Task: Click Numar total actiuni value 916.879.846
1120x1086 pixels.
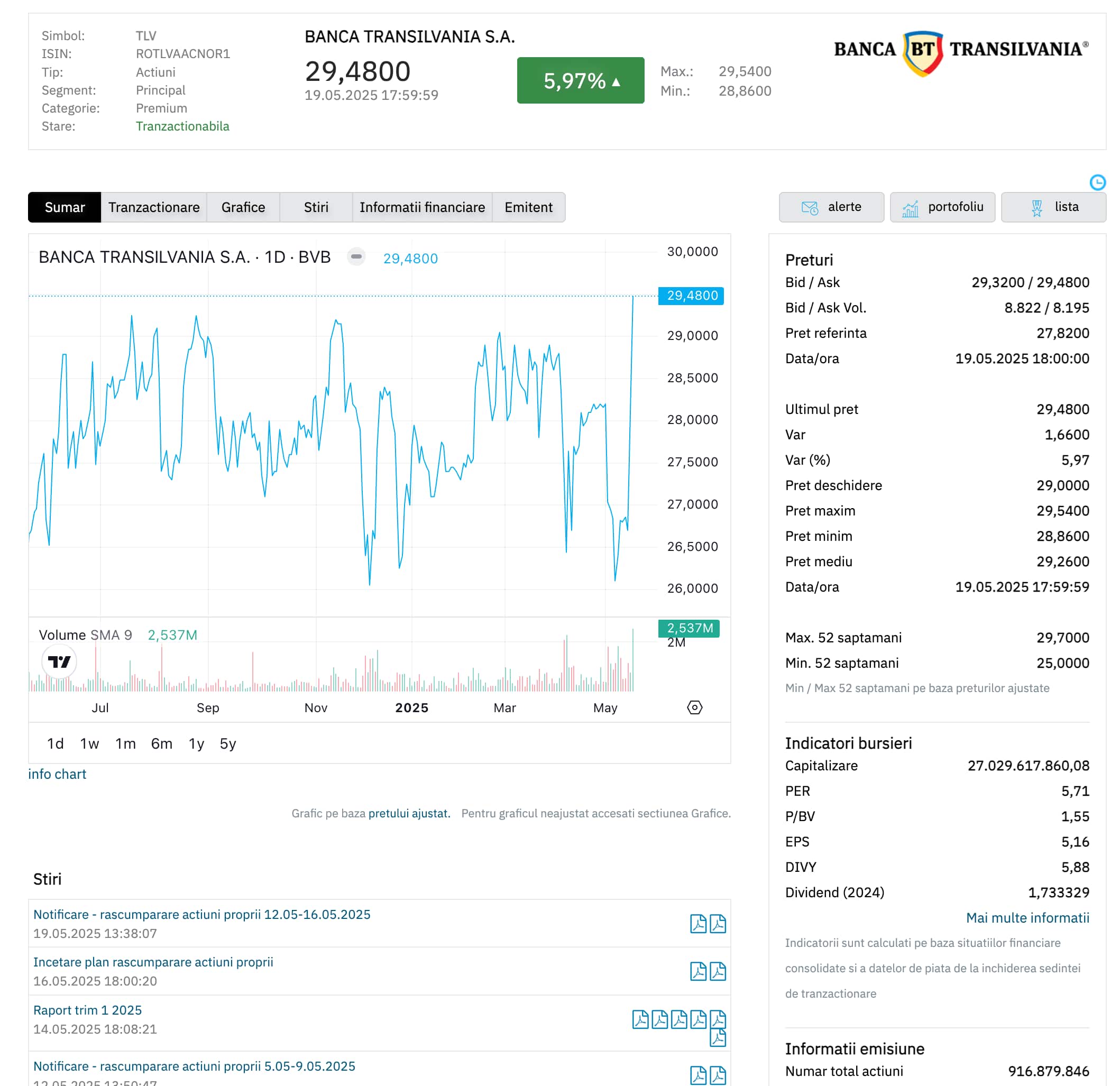Action: (1049, 1071)
